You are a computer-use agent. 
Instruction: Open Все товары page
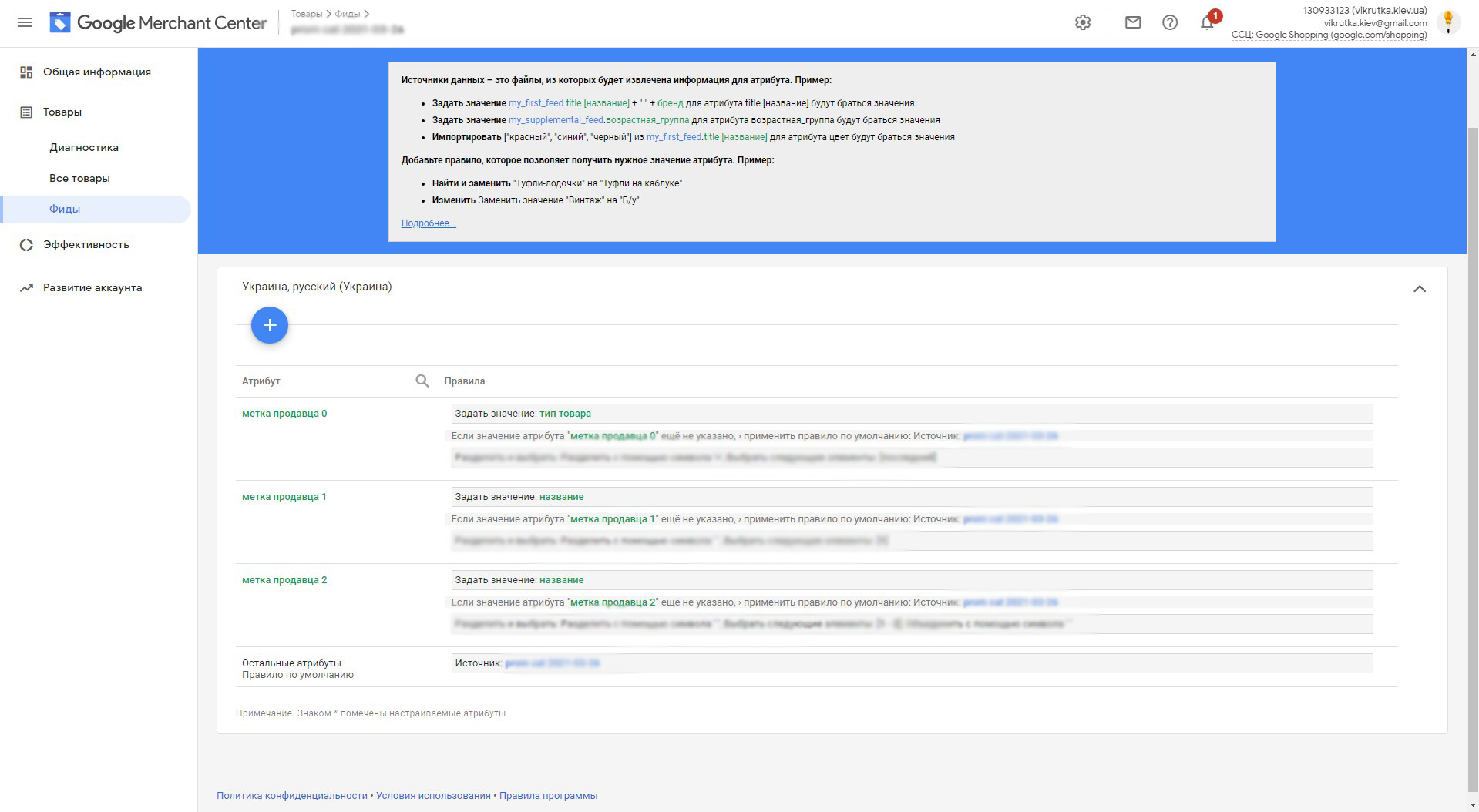click(79, 178)
